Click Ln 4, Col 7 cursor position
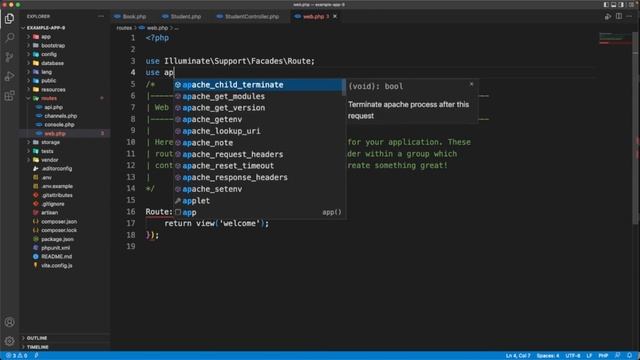The width and height of the screenshot is (640, 360). click(x=518, y=356)
